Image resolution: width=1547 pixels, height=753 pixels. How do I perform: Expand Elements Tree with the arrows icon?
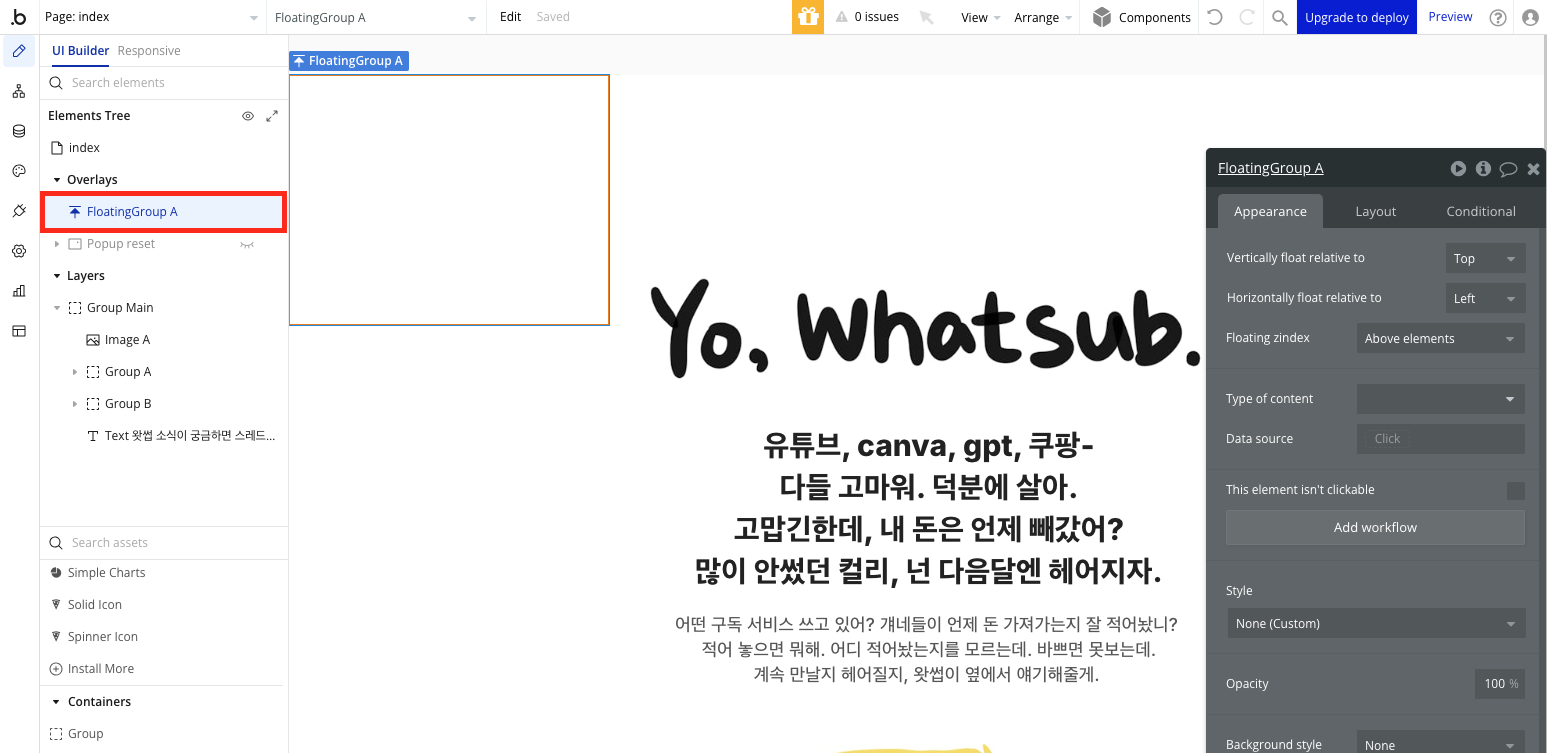(x=272, y=116)
